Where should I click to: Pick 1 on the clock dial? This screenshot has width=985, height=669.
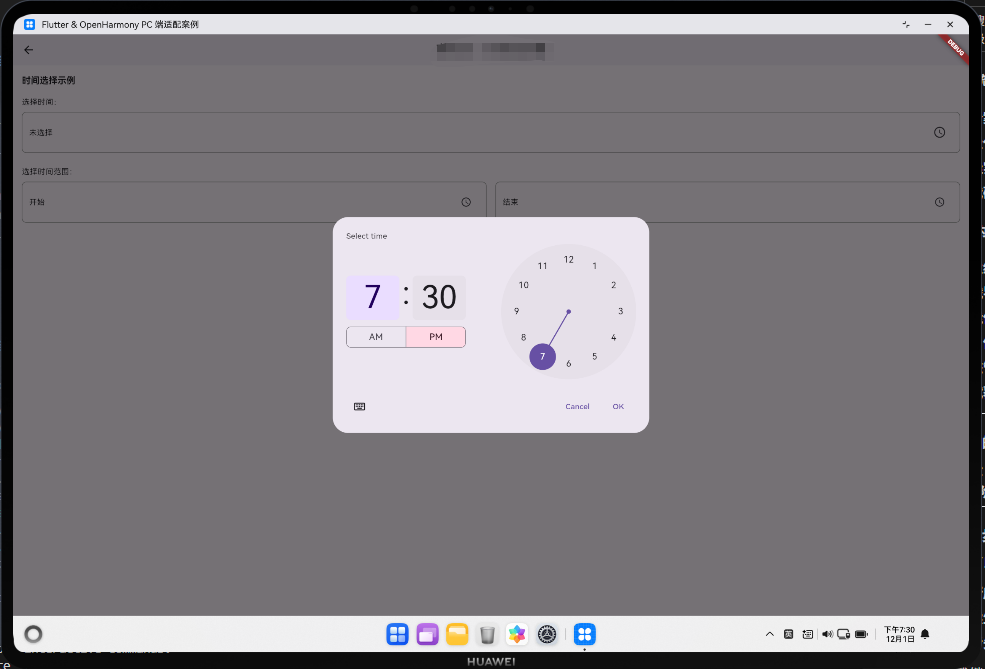point(594,266)
